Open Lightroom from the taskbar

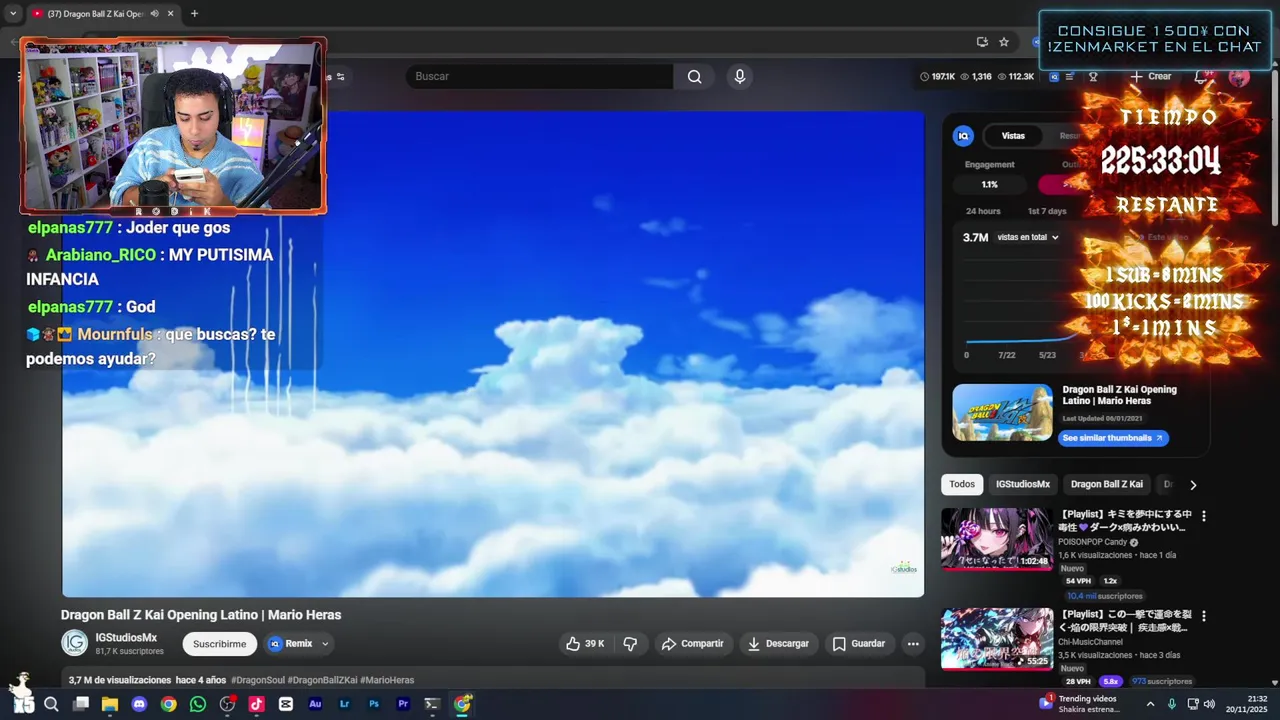point(345,704)
